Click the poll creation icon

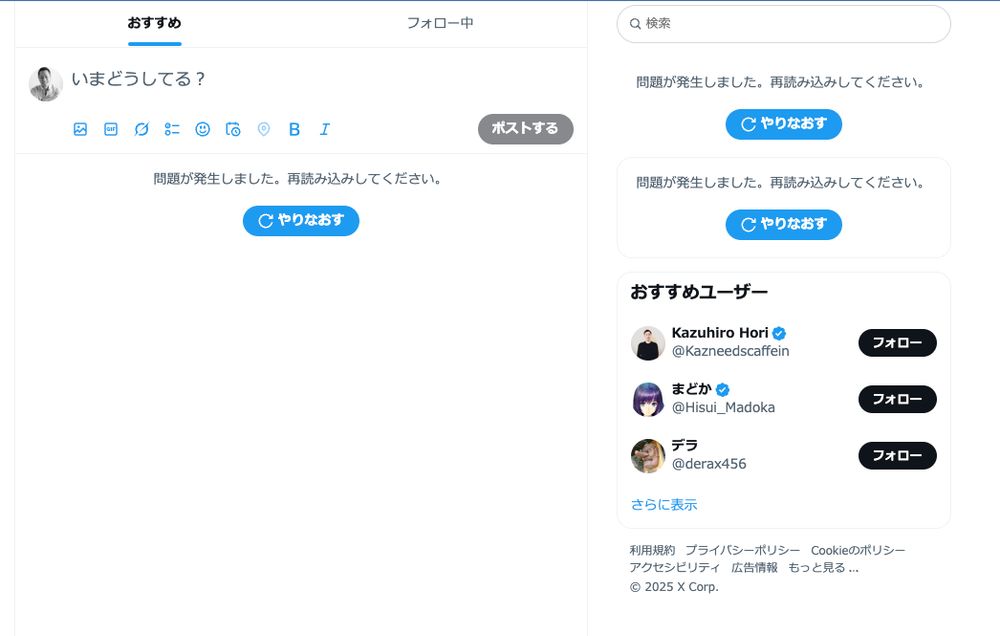pos(171,129)
